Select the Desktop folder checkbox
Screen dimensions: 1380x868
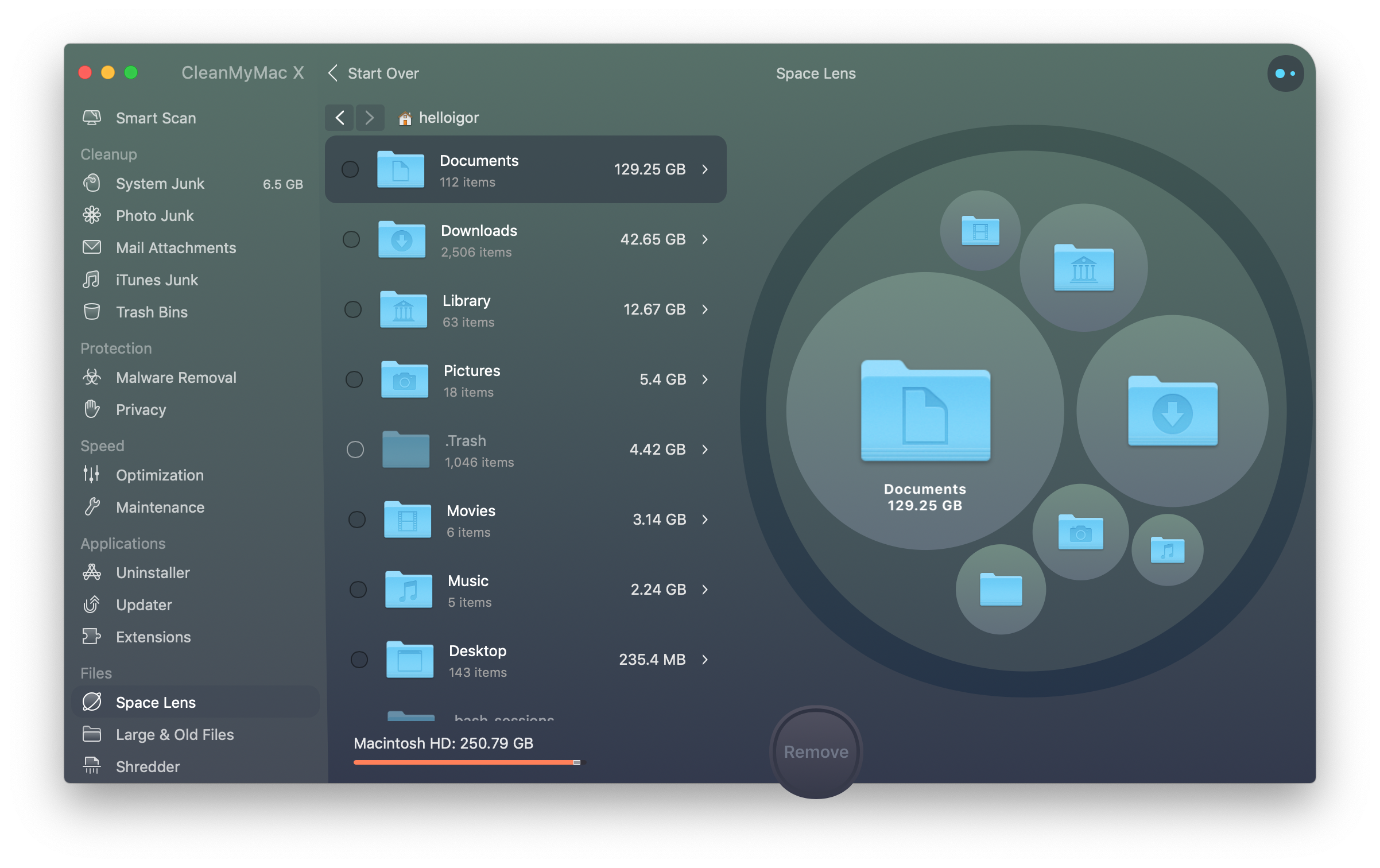(x=359, y=660)
